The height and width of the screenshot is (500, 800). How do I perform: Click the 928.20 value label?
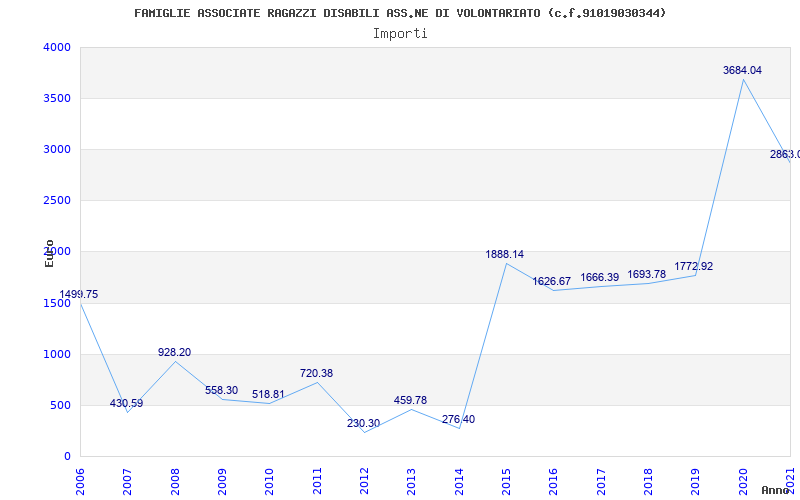[x=174, y=353]
